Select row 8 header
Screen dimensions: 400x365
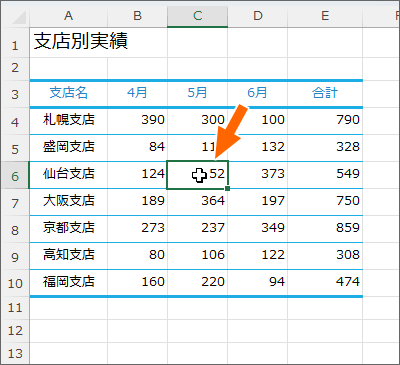pyautogui.click(x=15, y=229)
